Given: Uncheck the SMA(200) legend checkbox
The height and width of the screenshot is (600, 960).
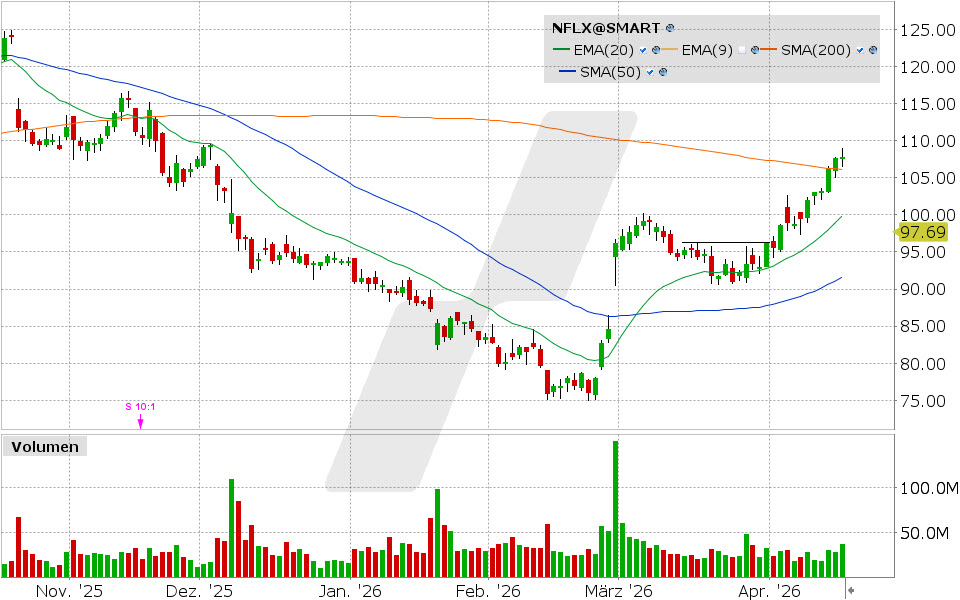Looking at the screenshot, I should click(x=860, y=50).
